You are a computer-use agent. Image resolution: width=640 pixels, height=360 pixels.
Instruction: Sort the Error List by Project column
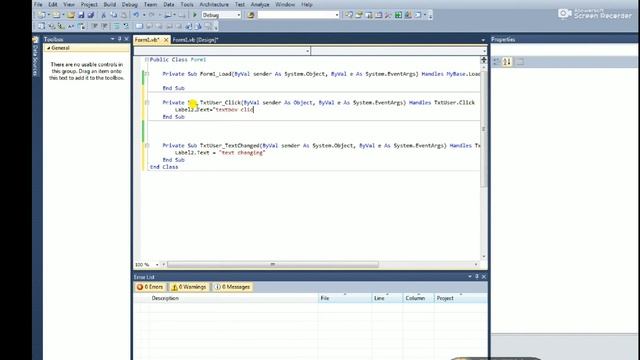coord(460,298)
